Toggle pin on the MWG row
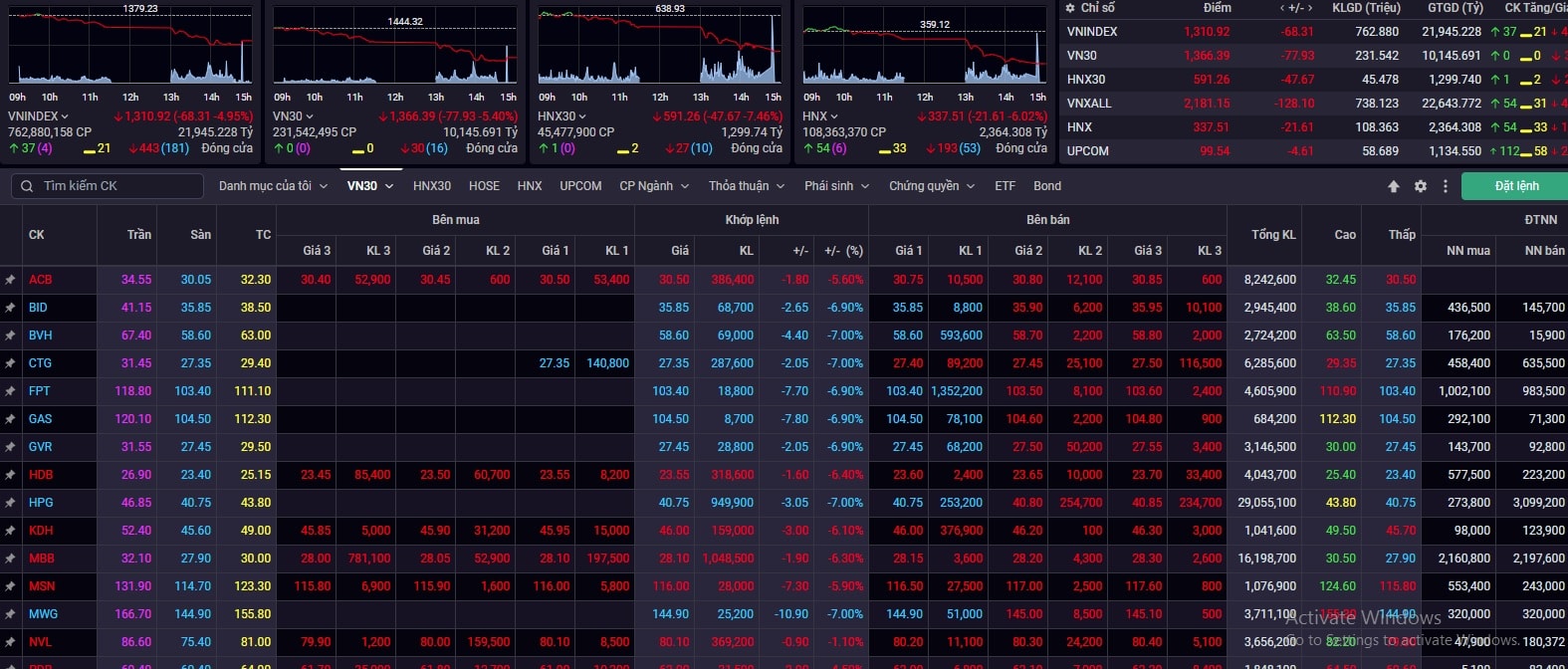Image resolution: width=1568 pixels, height=669 pixels. 10,614
